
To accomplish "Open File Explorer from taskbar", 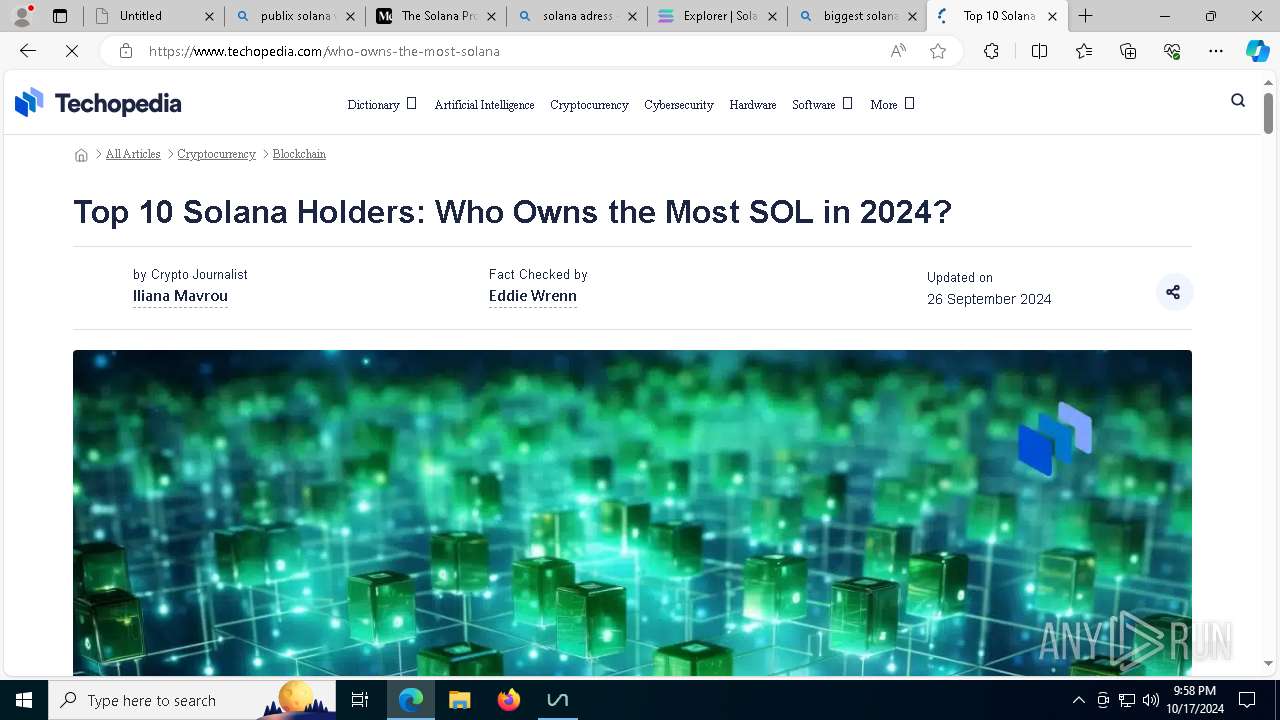I will (x=459, y=700).
